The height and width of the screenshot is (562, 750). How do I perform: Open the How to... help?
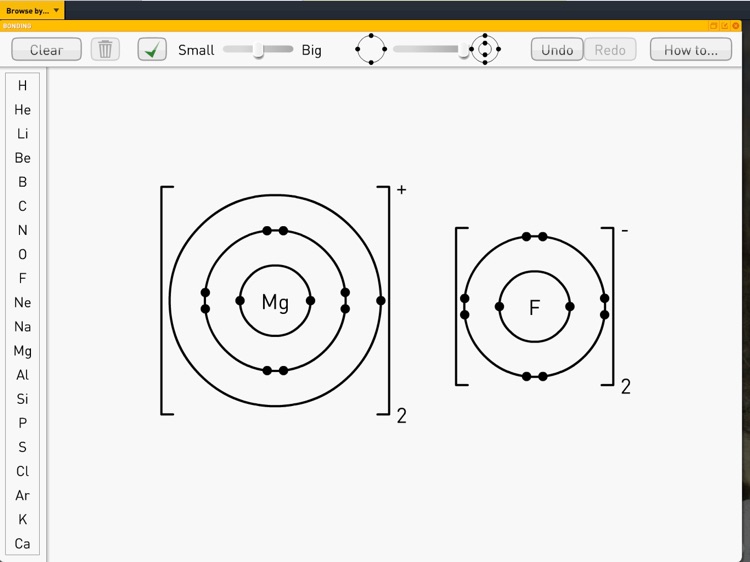[x=691, y=50]
